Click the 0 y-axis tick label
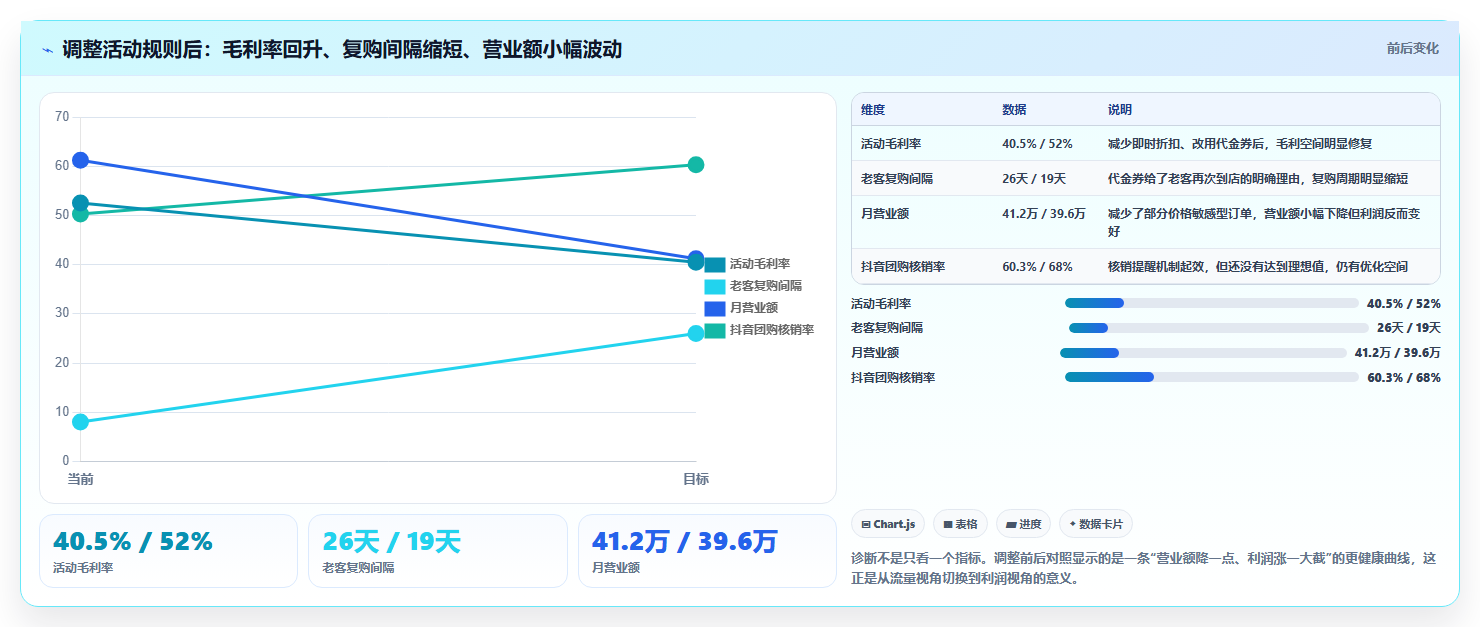The width and height of the screenshot is (1480, 627). click(x=66, y=461)
